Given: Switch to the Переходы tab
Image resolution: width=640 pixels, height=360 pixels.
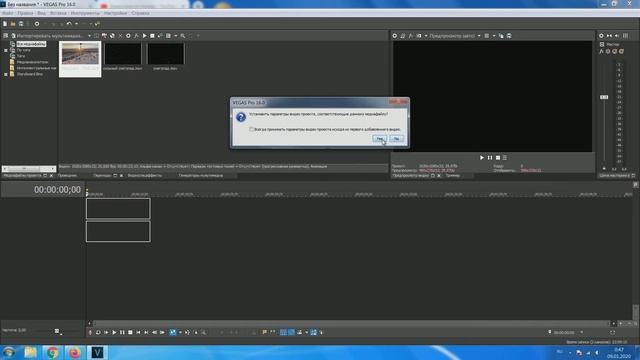Looking at the screenshot, I should [102, 176].
